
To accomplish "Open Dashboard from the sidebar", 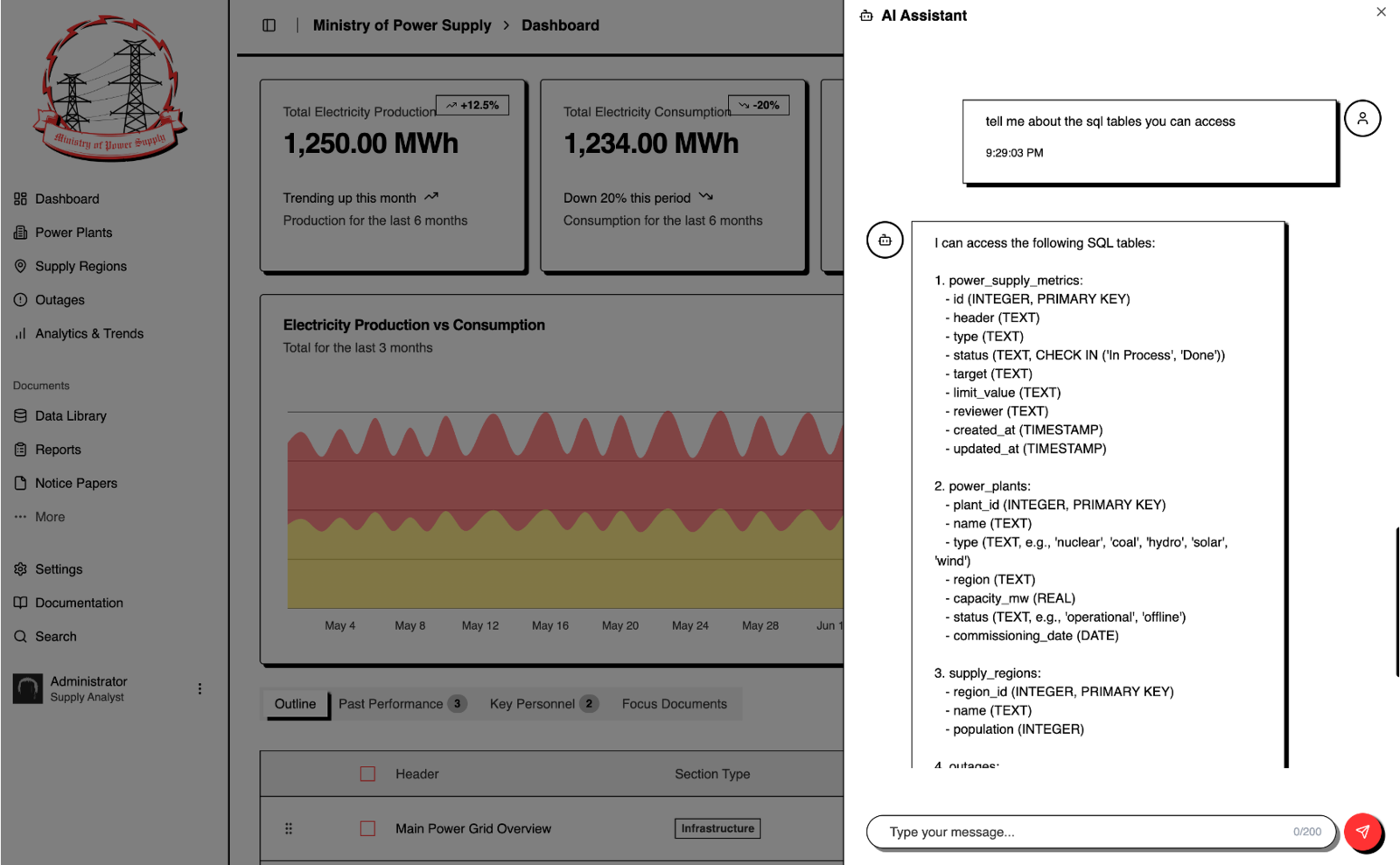I will coord(66,199).
